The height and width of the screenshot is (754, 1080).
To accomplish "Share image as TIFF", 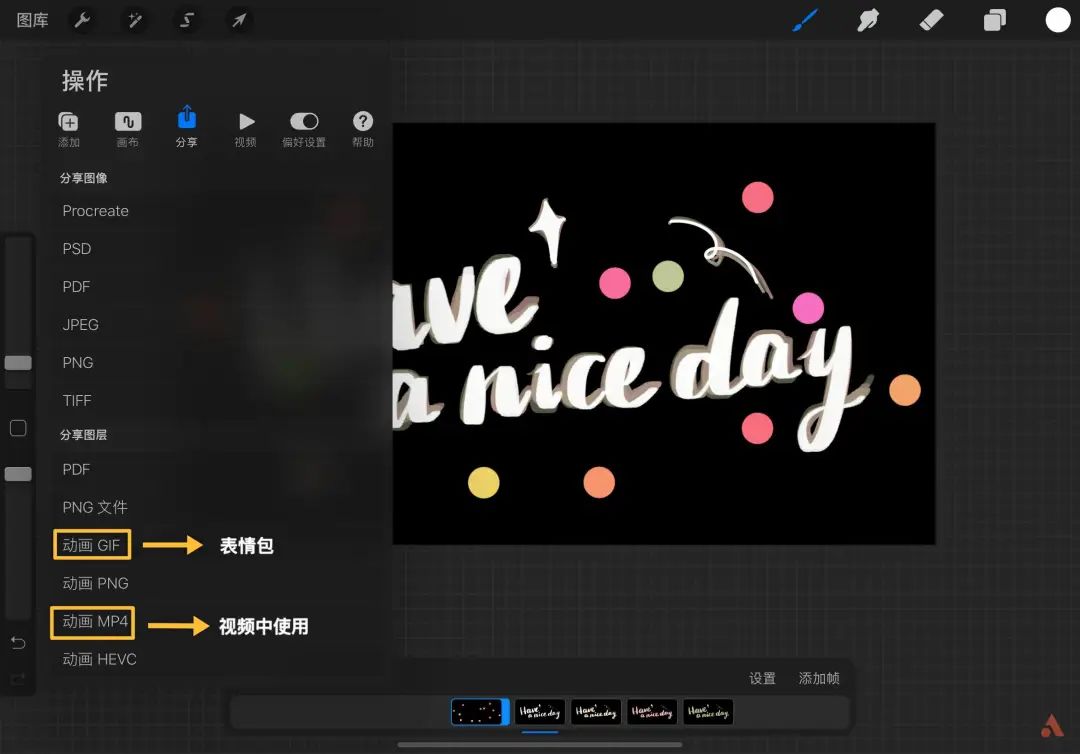I will (77, 400).
